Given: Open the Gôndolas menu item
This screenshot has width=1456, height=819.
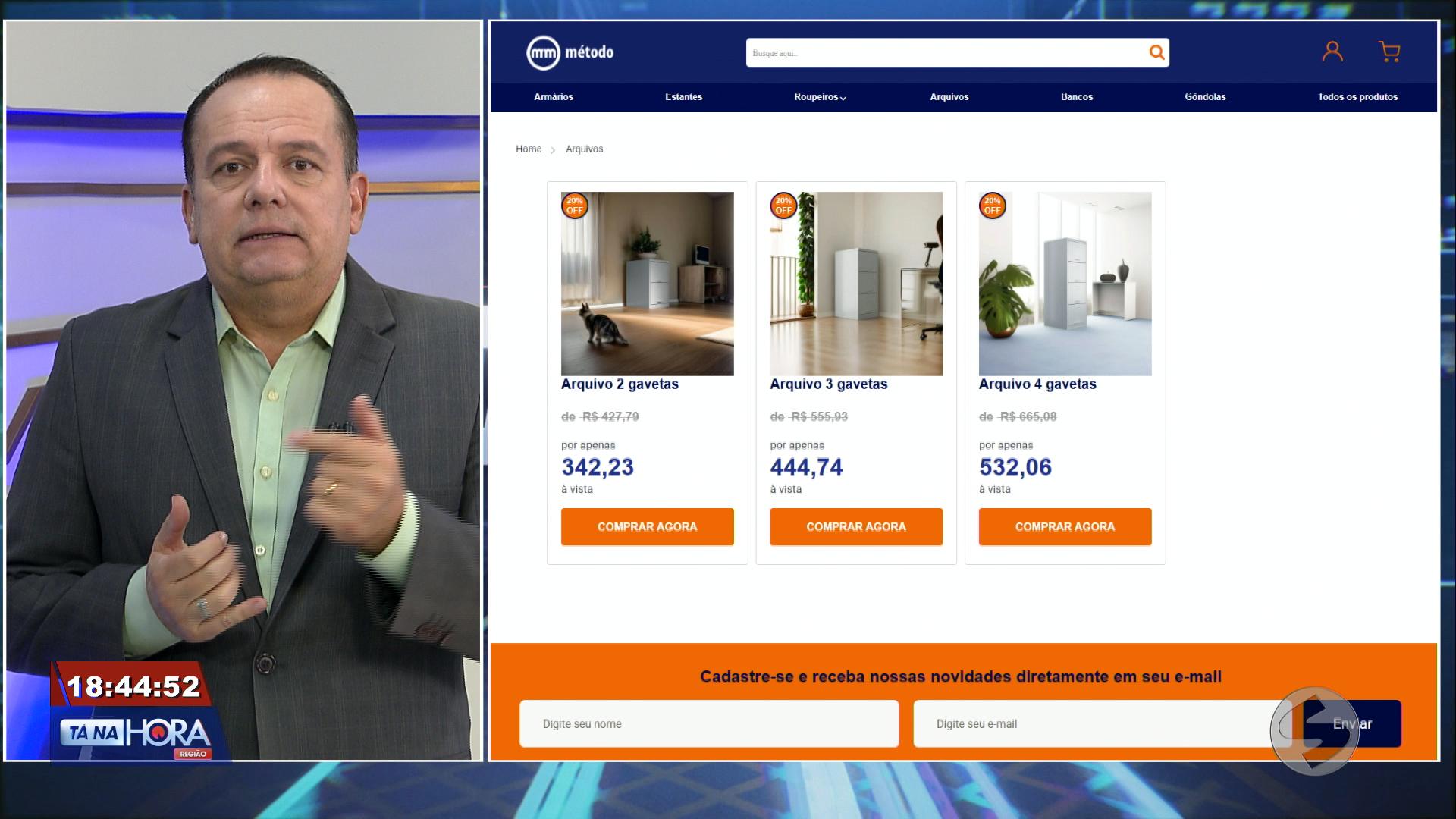Looking at the screenshot, I should (x=1205, y=97).
